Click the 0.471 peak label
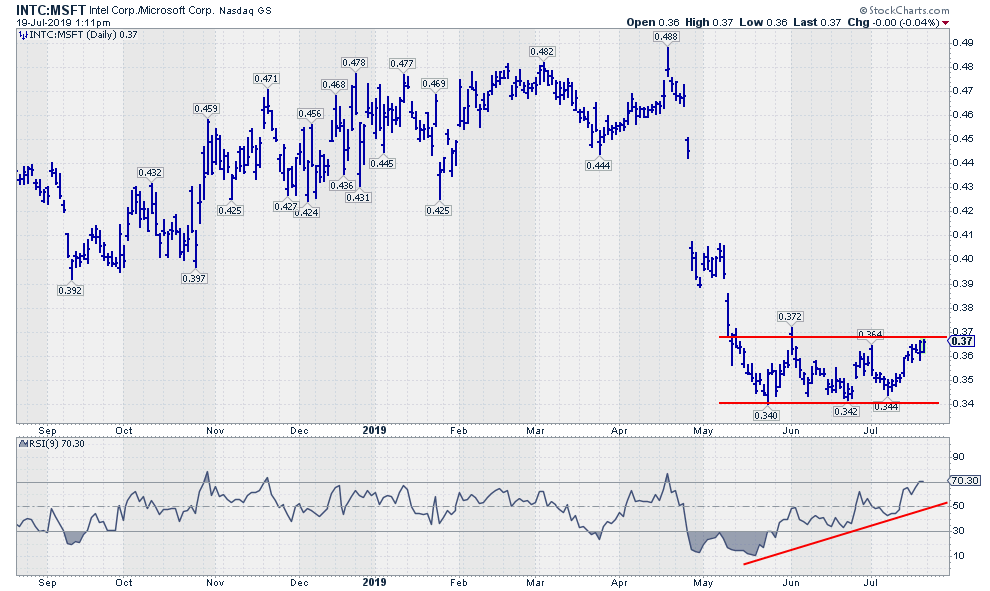The width and height of the screenshot is (990, 591). (x=266, y=78)
